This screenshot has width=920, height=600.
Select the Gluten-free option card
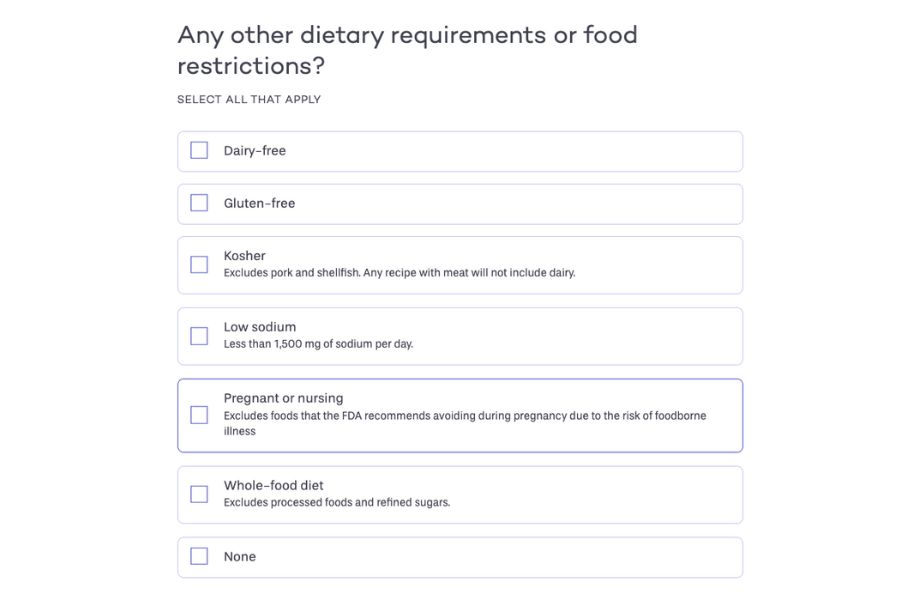tap(460, 203)
